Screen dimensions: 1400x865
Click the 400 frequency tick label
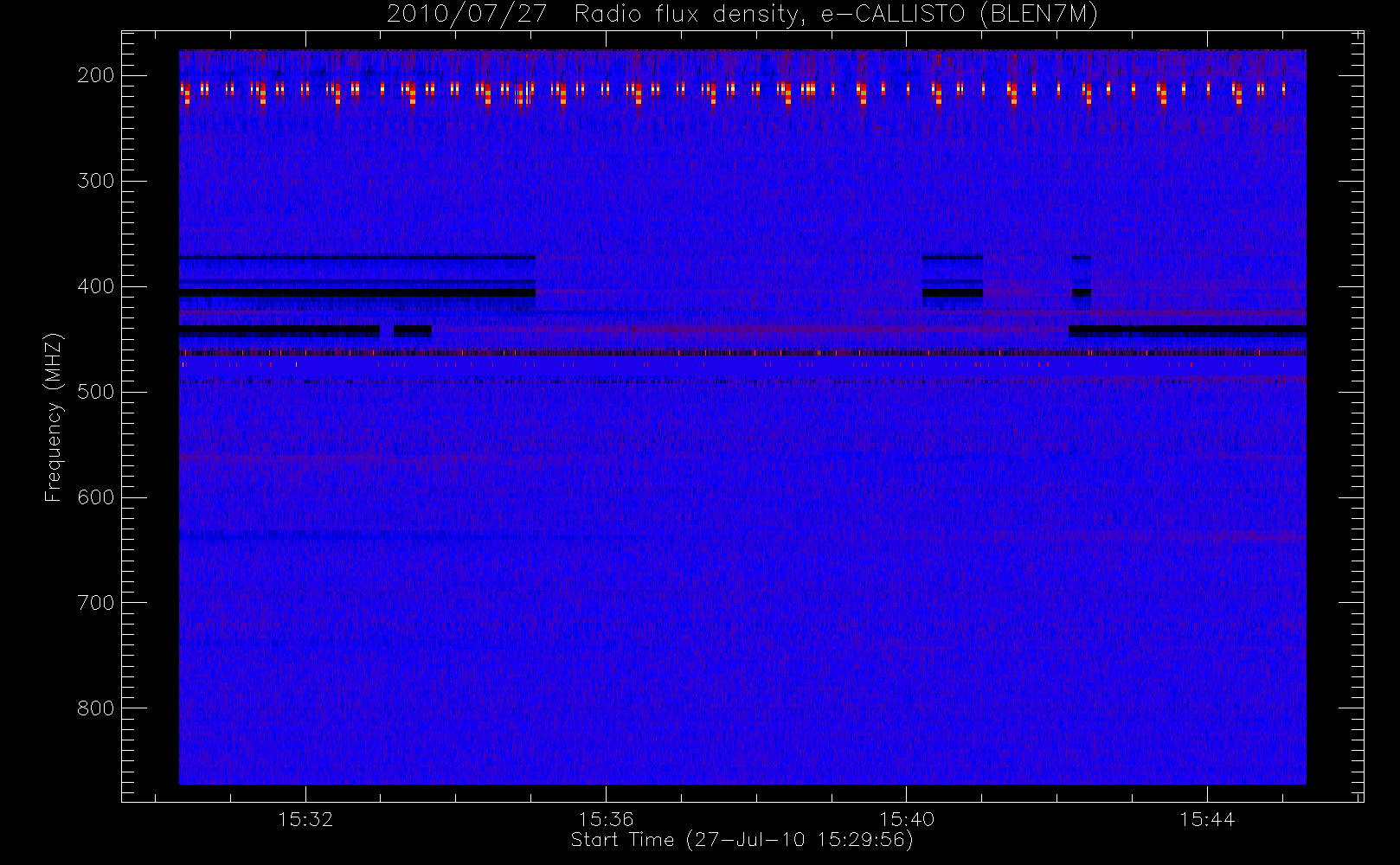(x=95, y=286)
